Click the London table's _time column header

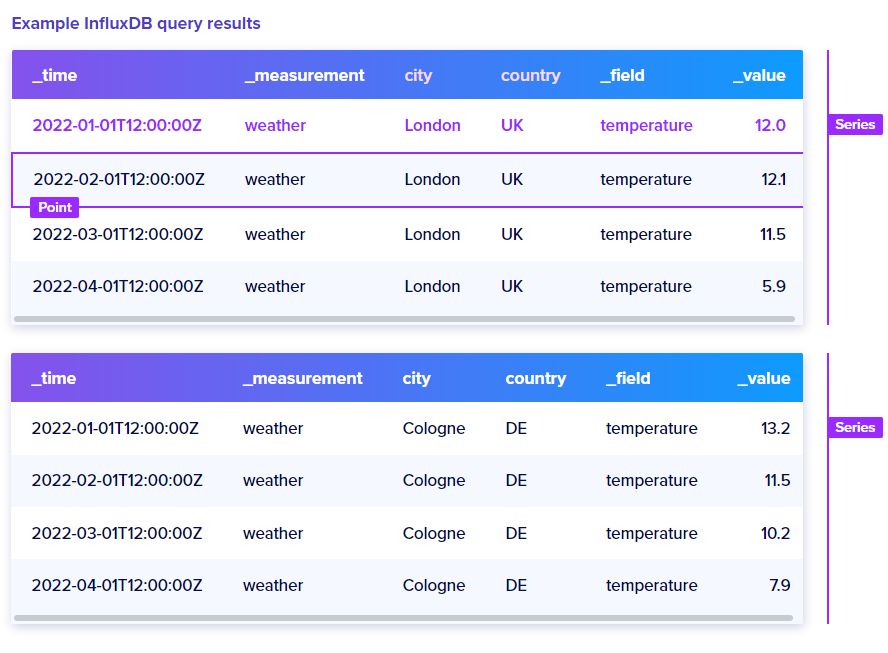tap(55, 75)
